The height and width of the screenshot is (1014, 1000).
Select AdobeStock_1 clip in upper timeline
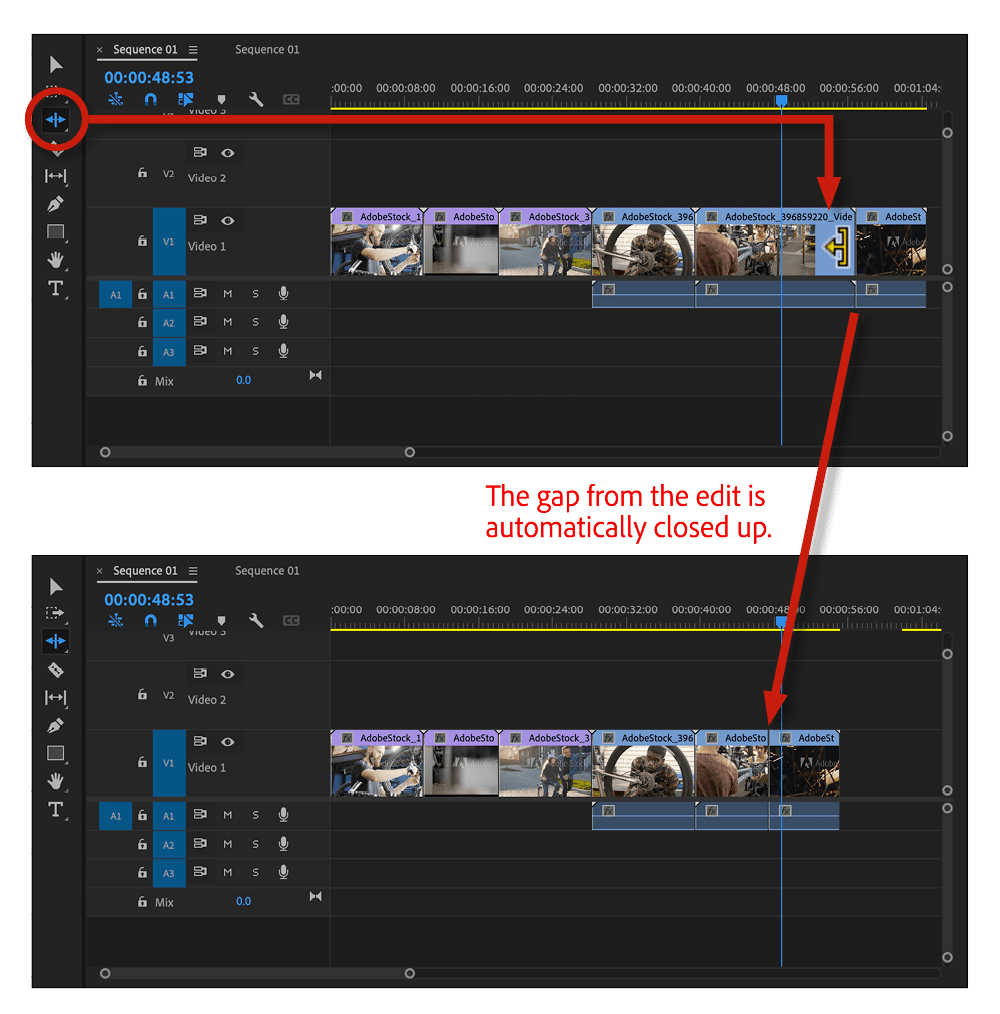[377, 242]
